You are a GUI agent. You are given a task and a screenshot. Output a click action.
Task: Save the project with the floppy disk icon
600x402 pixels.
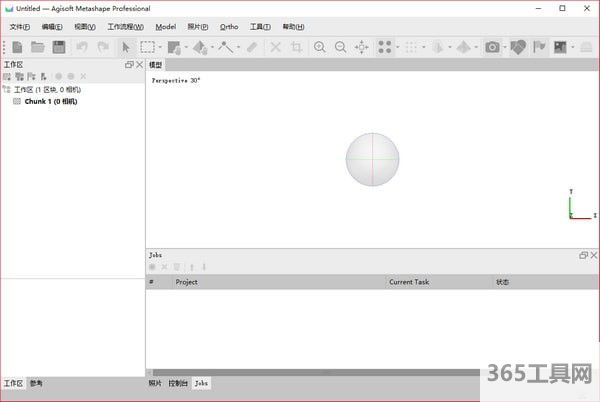59,47
